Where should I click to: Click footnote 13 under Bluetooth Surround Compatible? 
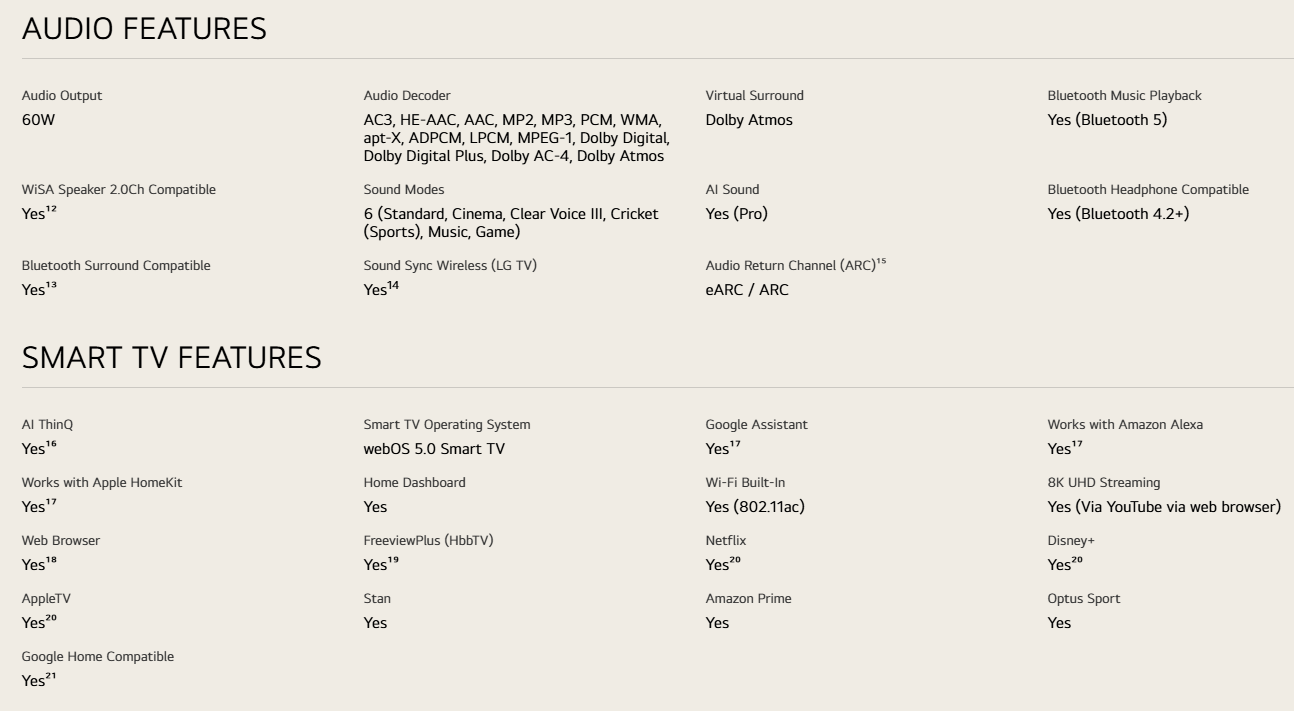coord(50,285)
